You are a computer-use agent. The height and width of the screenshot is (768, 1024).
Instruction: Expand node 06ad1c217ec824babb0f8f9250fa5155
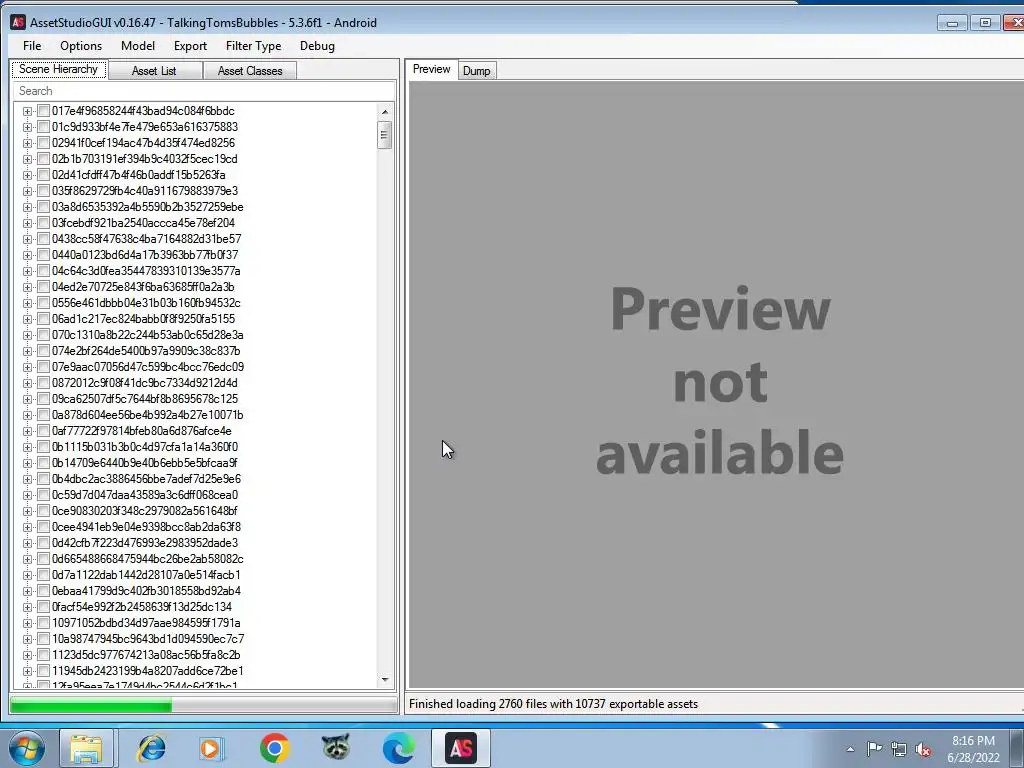(x=27, y=319)
